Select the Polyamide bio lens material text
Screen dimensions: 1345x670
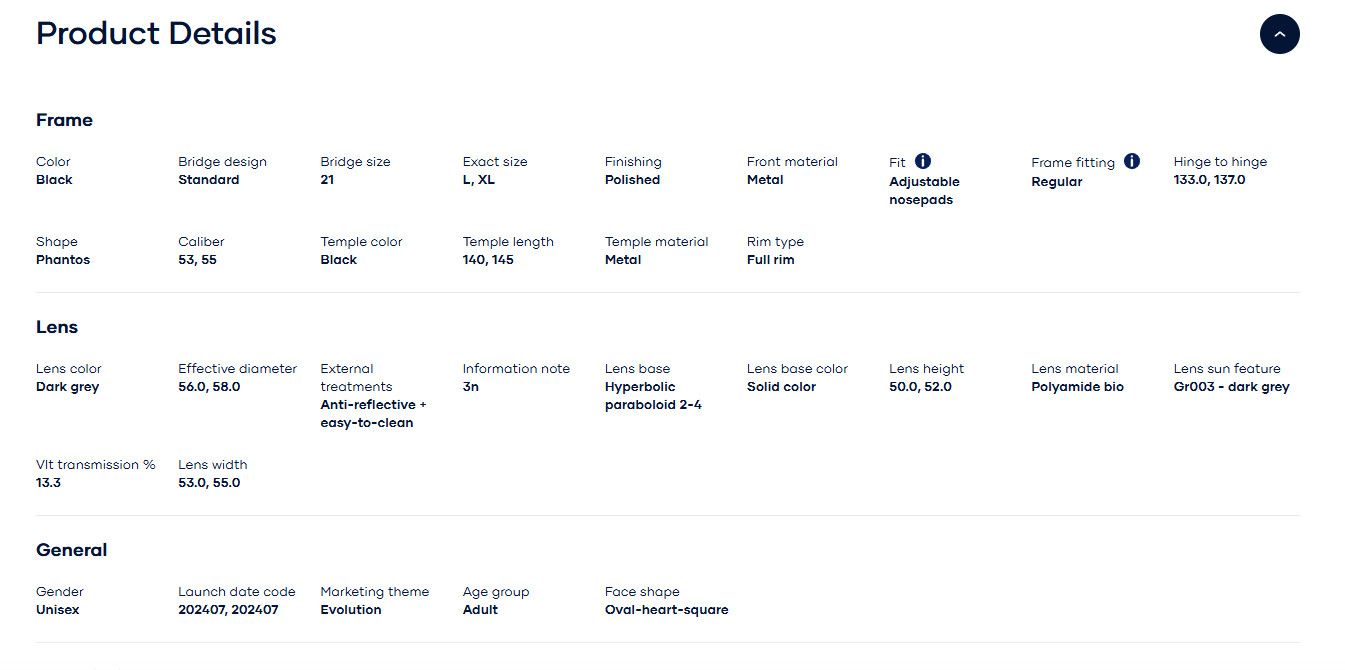click(1077, 387)
